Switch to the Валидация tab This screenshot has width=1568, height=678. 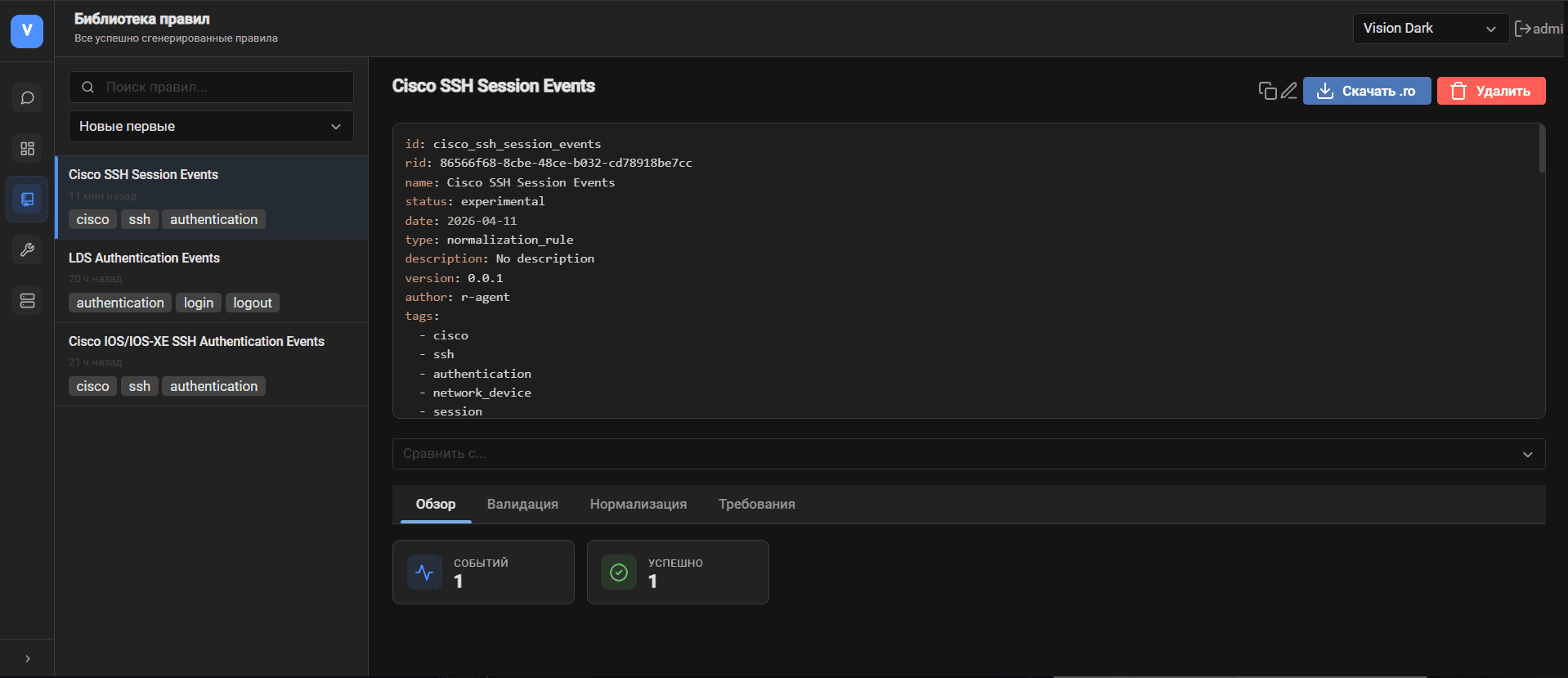522,505
